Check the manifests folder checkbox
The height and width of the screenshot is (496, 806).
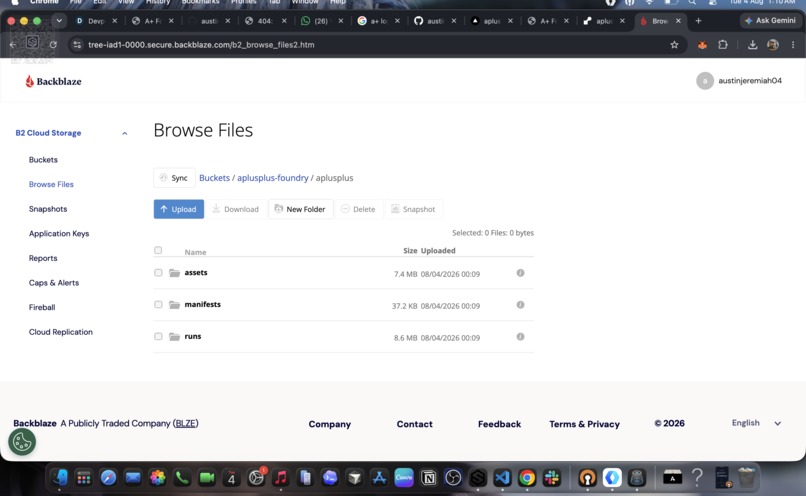[158, 305]
